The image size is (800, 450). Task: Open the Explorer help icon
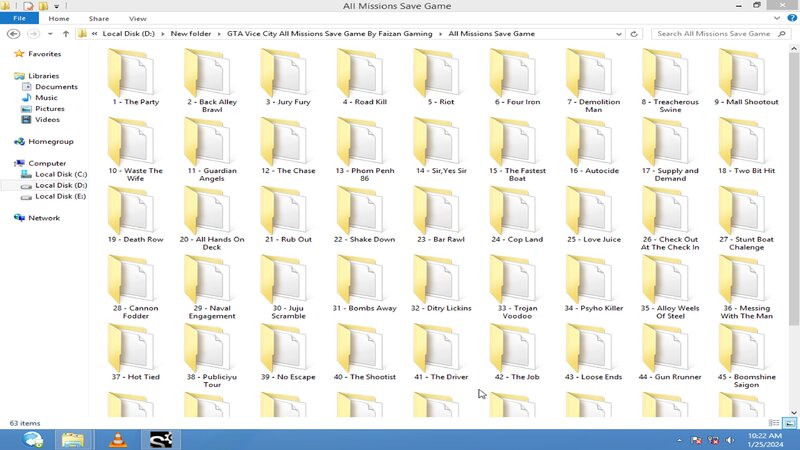pos(792,18)
